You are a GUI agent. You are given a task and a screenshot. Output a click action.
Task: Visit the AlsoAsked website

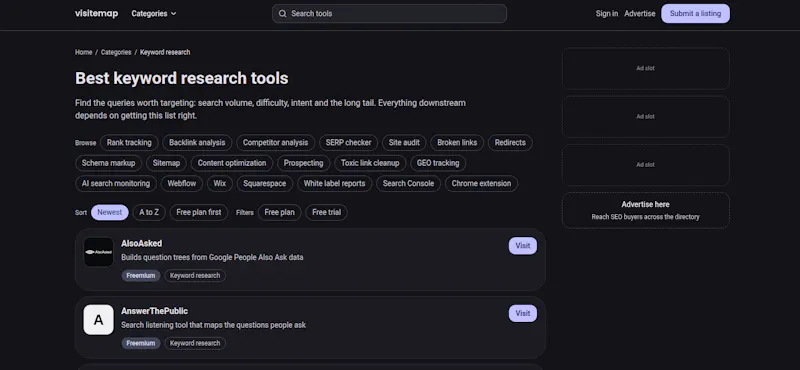pyautogui.click(x=522, y=245)
